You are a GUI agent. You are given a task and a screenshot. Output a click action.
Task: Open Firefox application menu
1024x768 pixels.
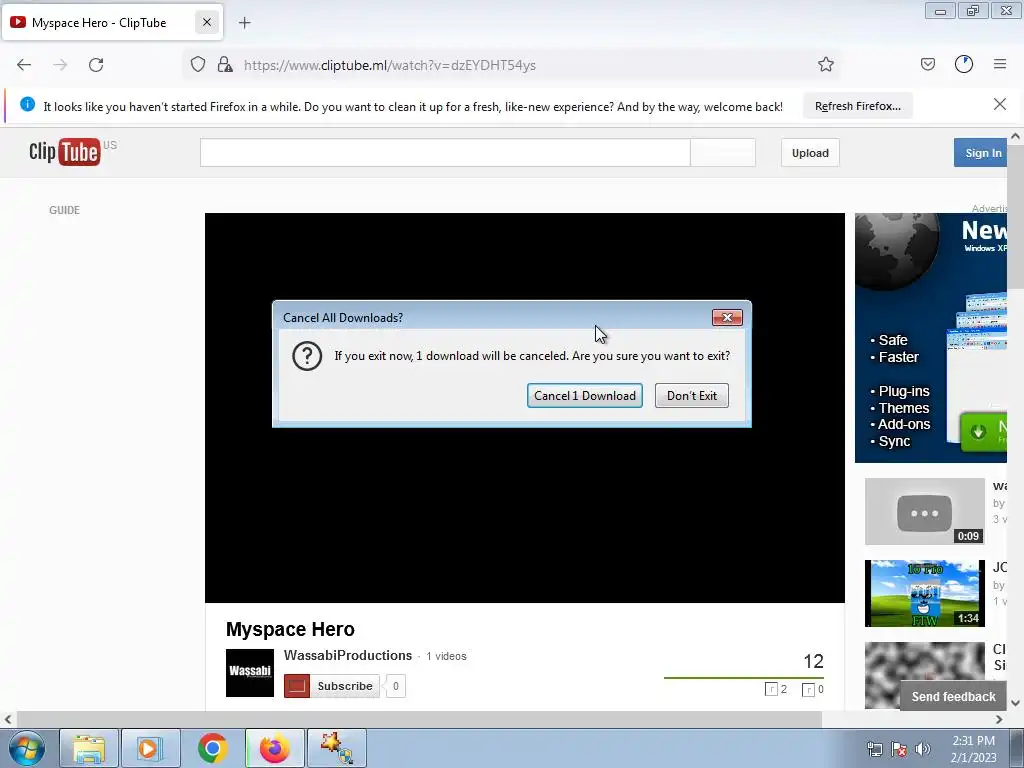tap(1000, 65)
